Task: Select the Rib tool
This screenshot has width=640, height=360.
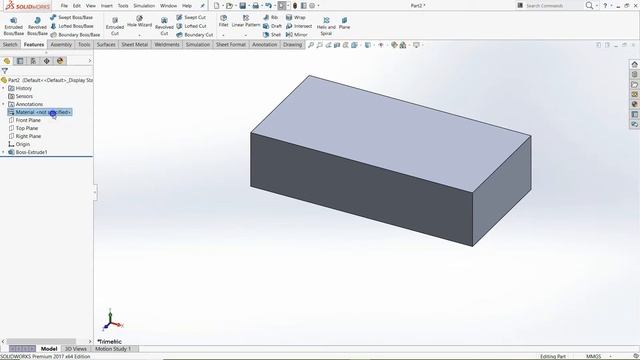Action: (270, 18)
